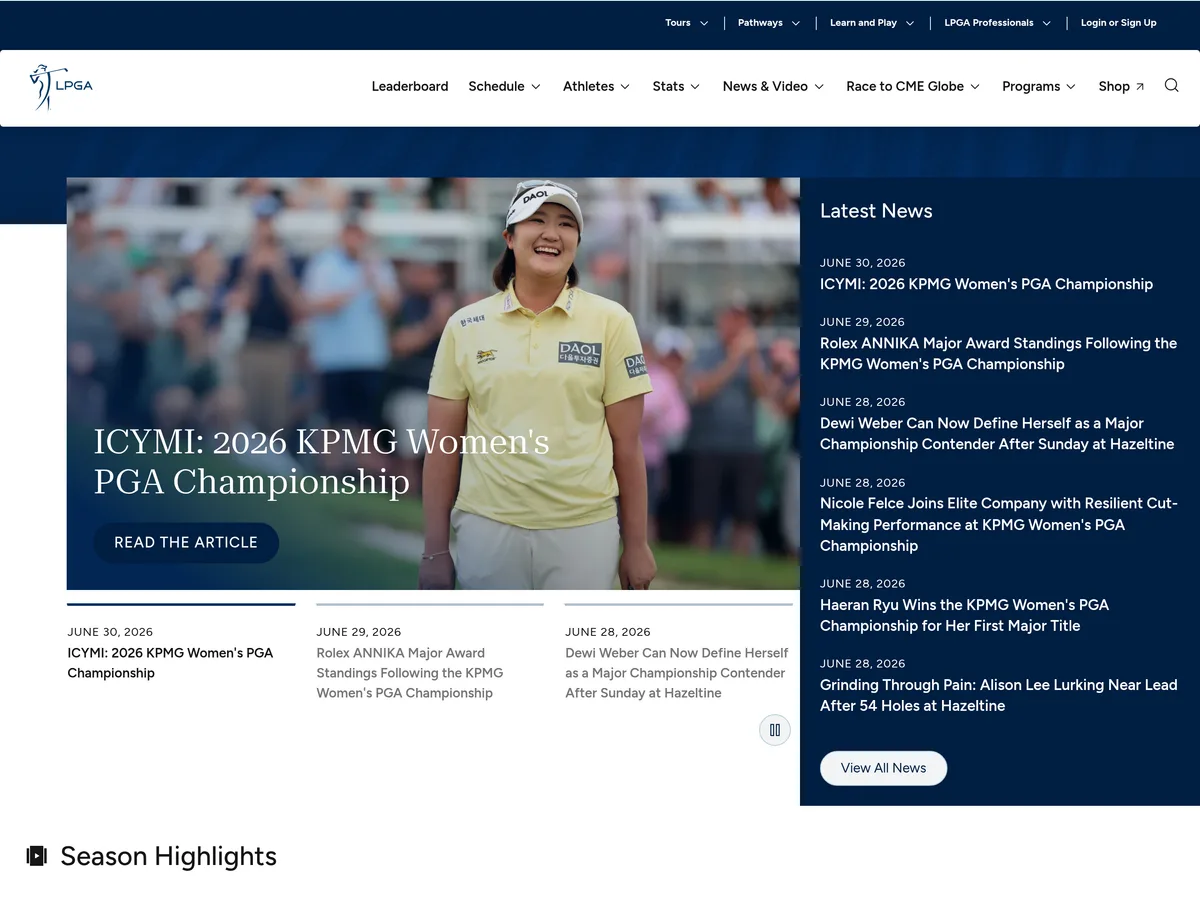
Task: Open the Stats menu
Action: coord(677,87)
